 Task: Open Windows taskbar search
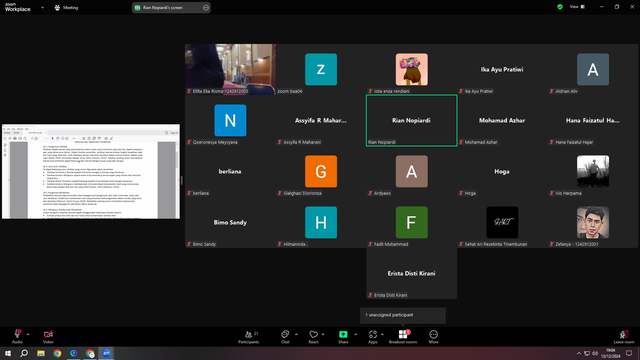[x=24, y=353]
